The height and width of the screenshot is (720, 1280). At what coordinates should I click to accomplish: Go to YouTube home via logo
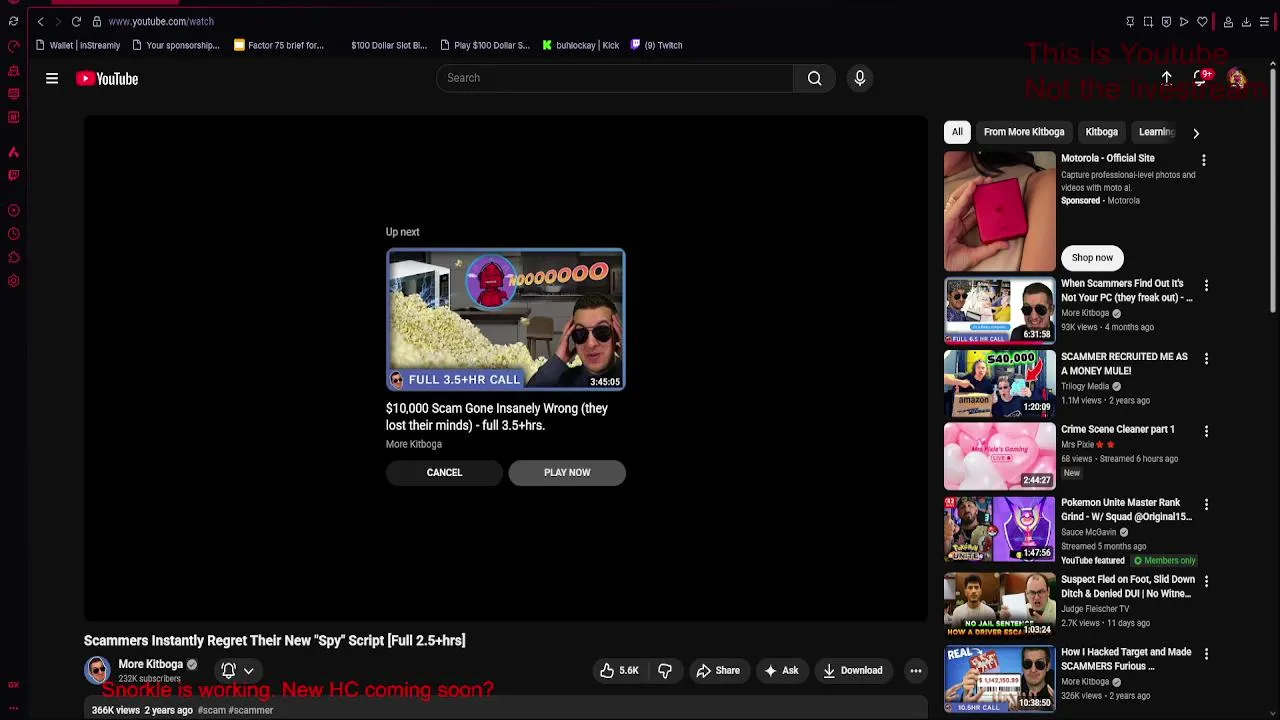tap(107, 78)
